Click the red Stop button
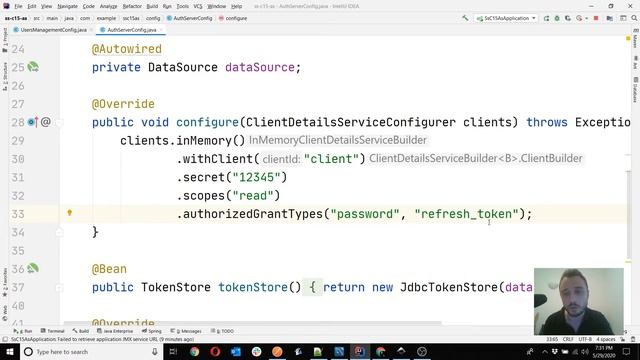640x360 pixels. tap(596, 18)
